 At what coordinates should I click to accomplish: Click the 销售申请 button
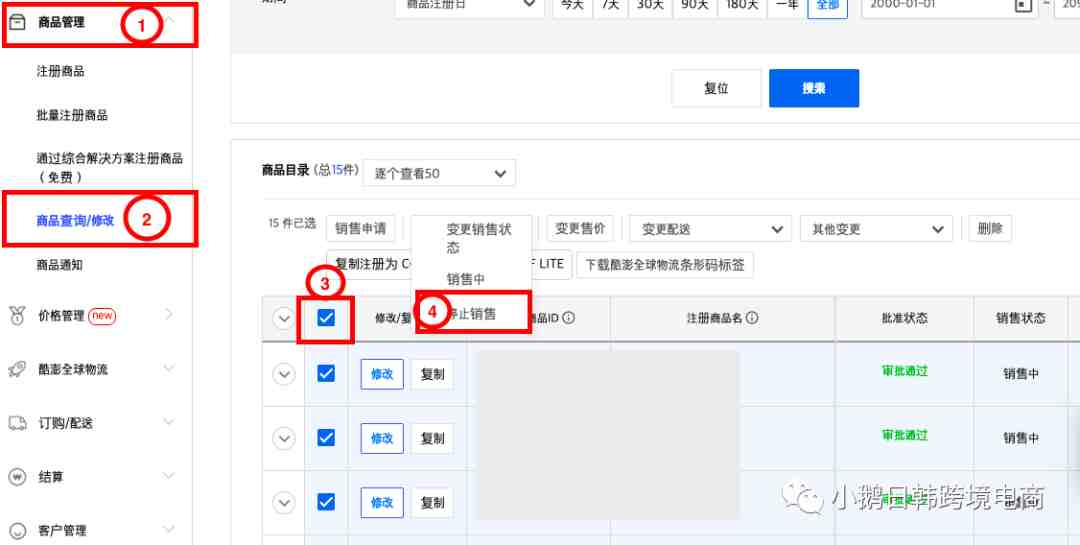361,229
